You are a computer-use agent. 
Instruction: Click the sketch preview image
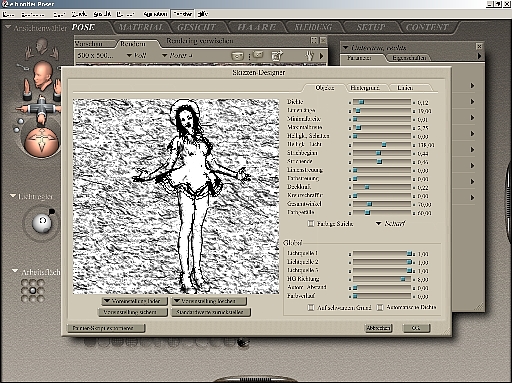click(176, 196)
